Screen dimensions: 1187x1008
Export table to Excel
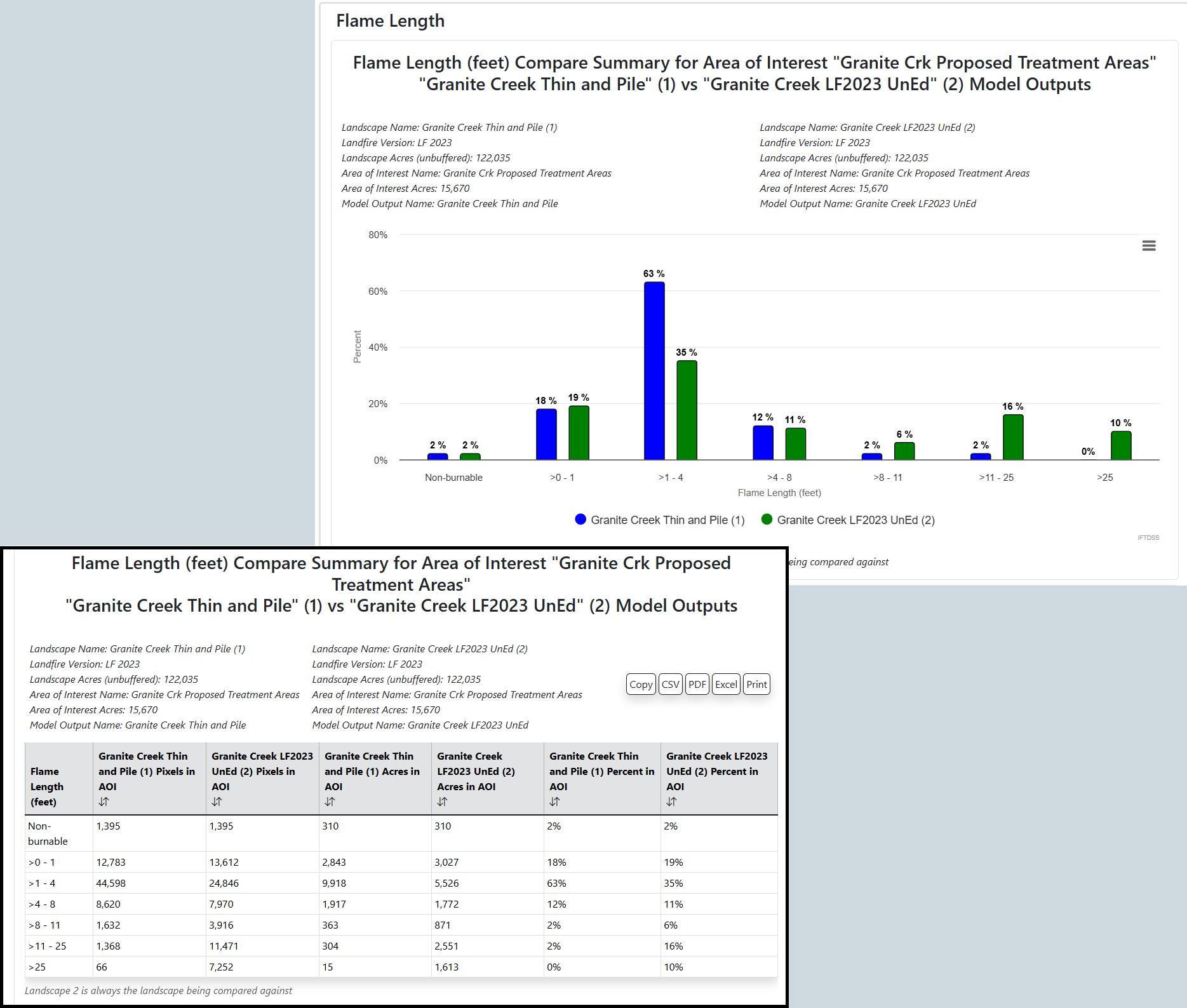(x=726, y=684)
